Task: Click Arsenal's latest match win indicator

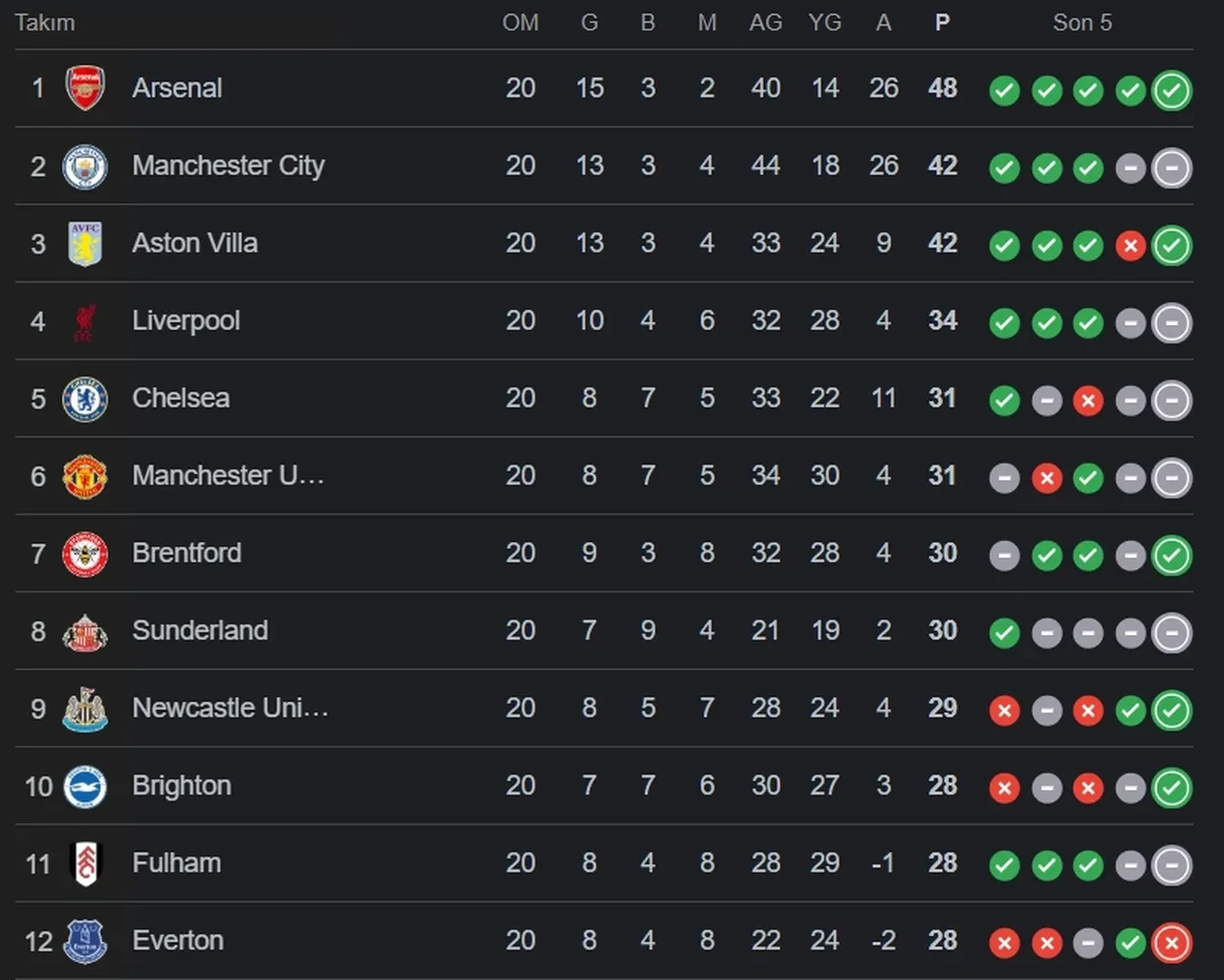Action: 1171,91
